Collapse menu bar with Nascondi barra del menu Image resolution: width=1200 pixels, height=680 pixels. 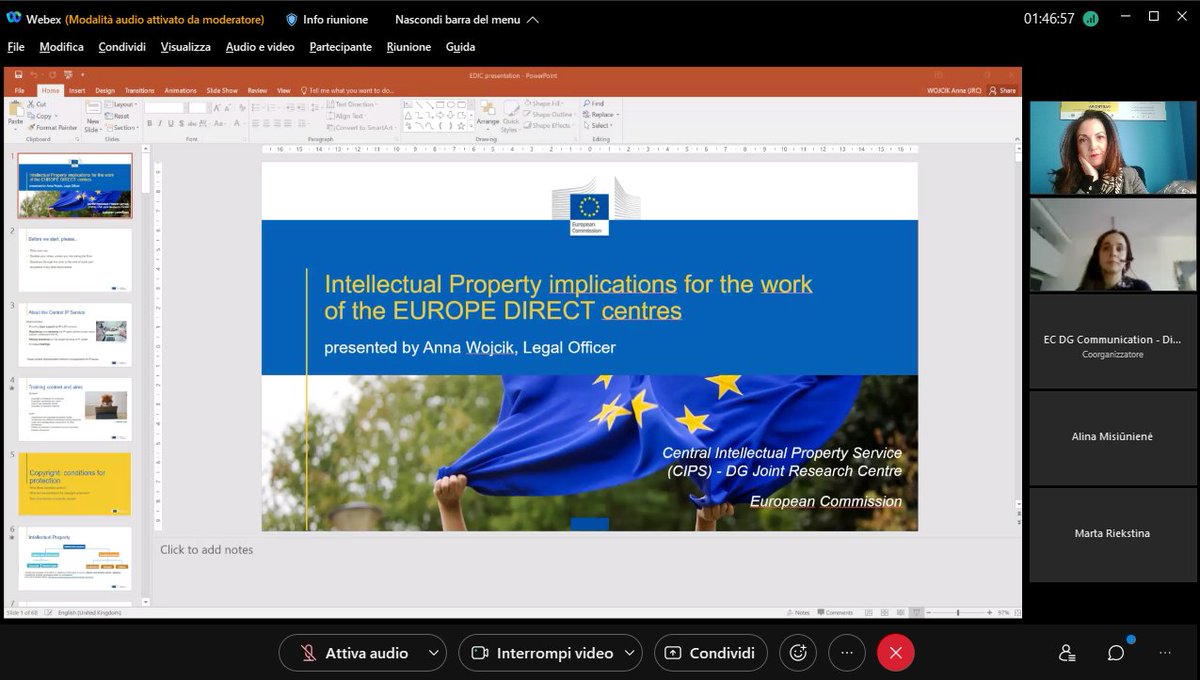(x=466, y=19)
